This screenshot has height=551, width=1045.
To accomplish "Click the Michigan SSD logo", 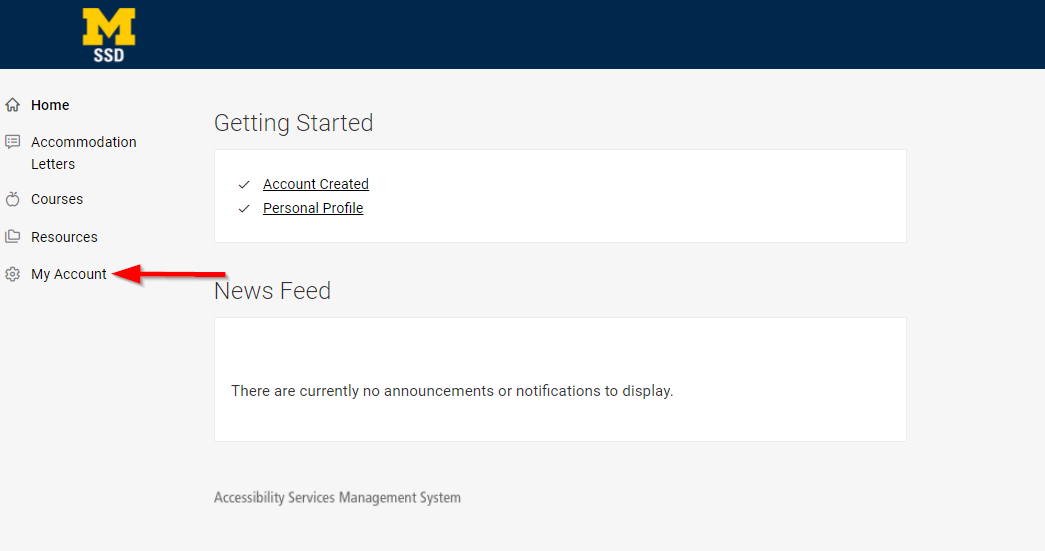I will 109,35.
